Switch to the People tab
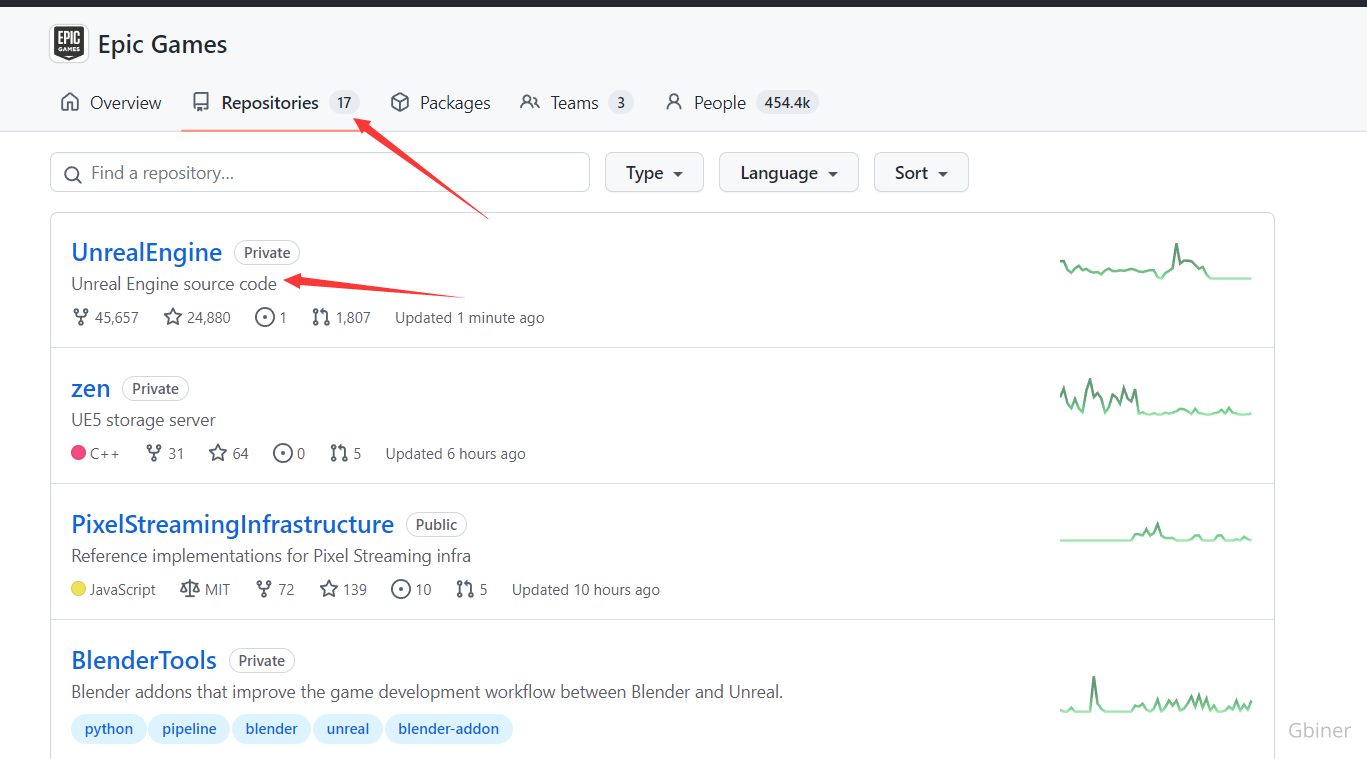The height and width of the screenshot is (759, 1367). (x=719, y=103)
